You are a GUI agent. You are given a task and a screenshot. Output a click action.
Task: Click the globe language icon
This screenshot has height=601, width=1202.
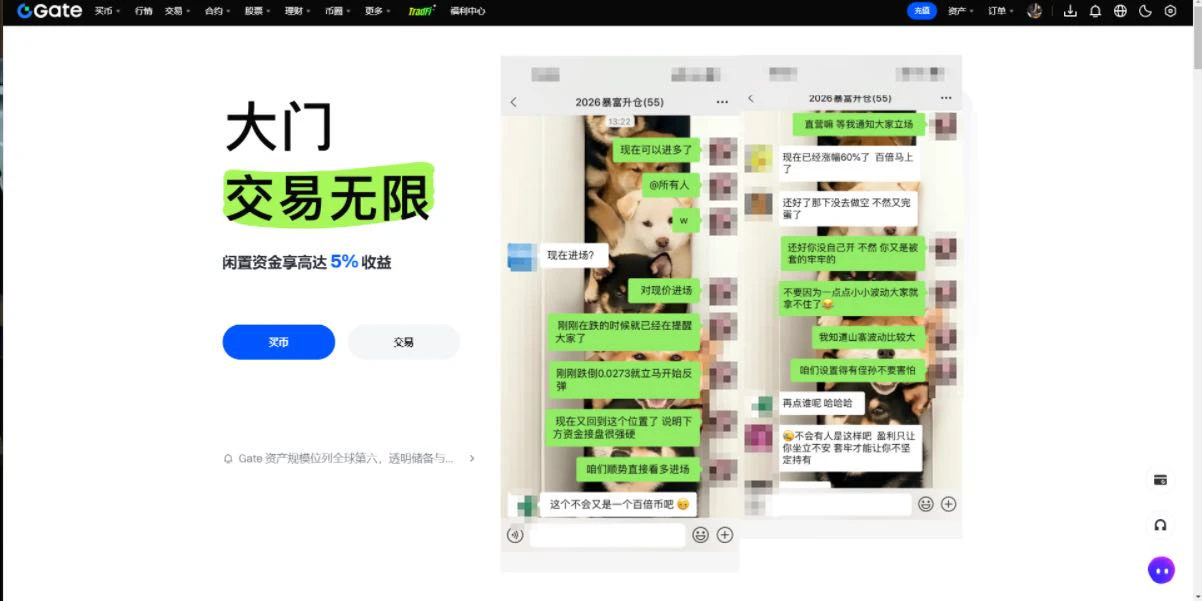coord(1120,11)
